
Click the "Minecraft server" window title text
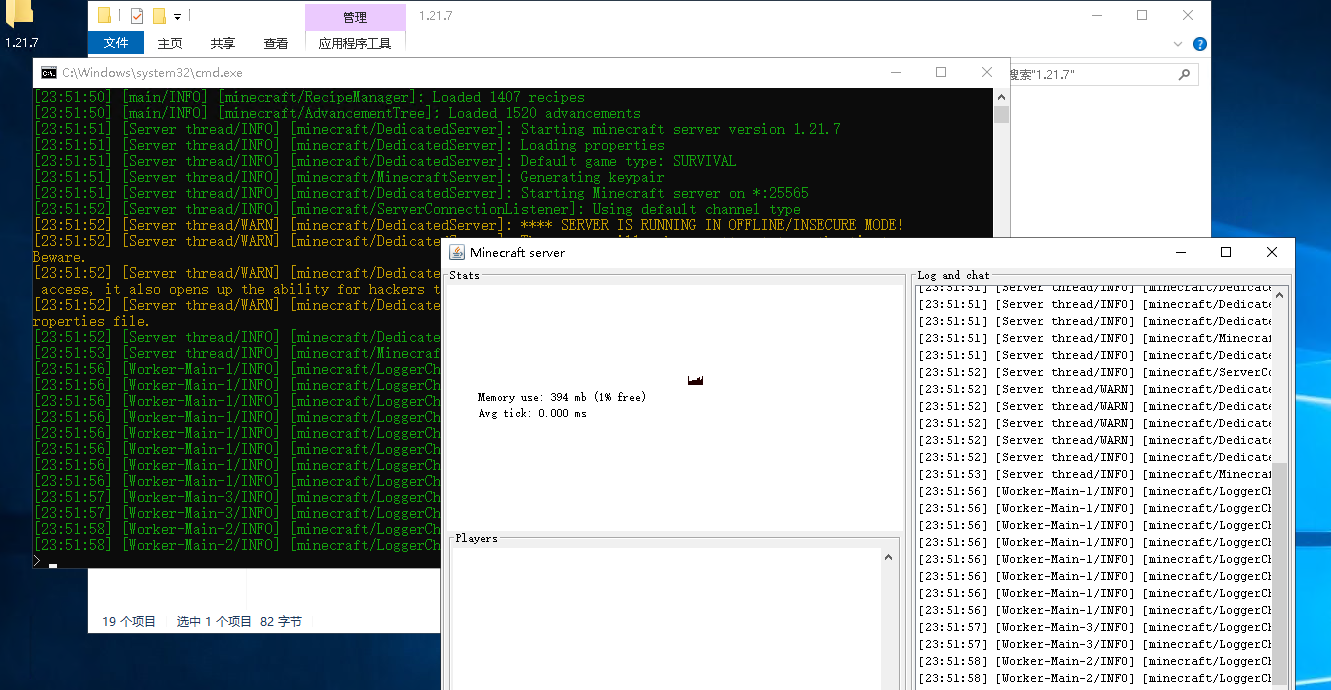pyautogui.click(x=517, y=252)
